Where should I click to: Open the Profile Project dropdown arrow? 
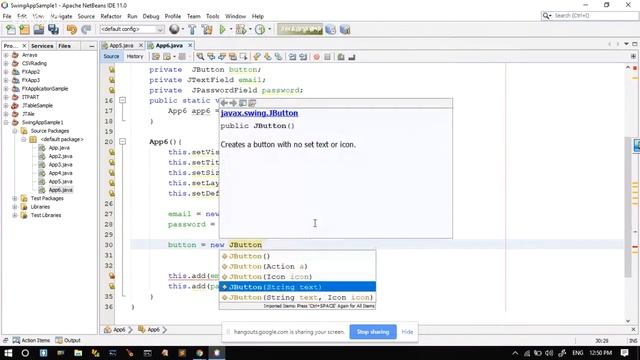pyautogui.click(x=269, y=29)
